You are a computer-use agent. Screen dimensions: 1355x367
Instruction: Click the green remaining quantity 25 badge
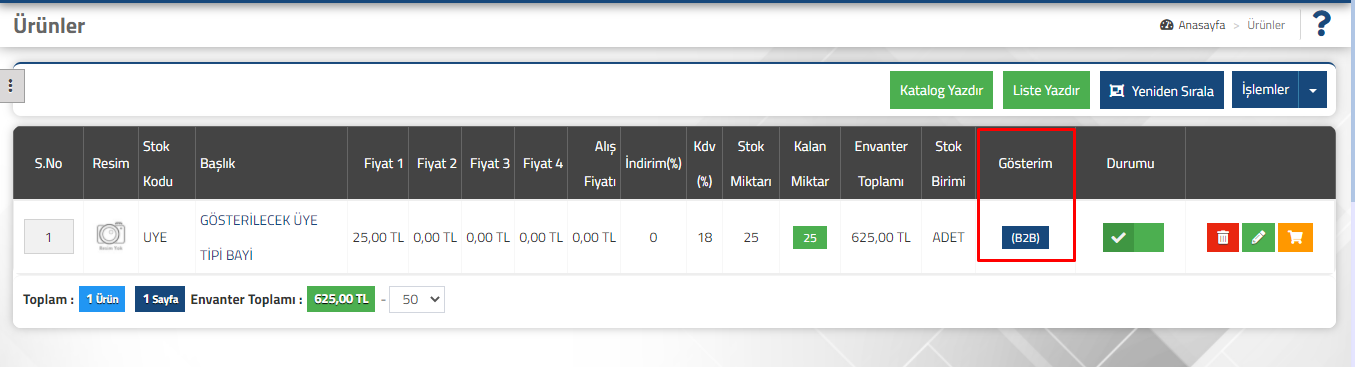[x=810, y=238]
